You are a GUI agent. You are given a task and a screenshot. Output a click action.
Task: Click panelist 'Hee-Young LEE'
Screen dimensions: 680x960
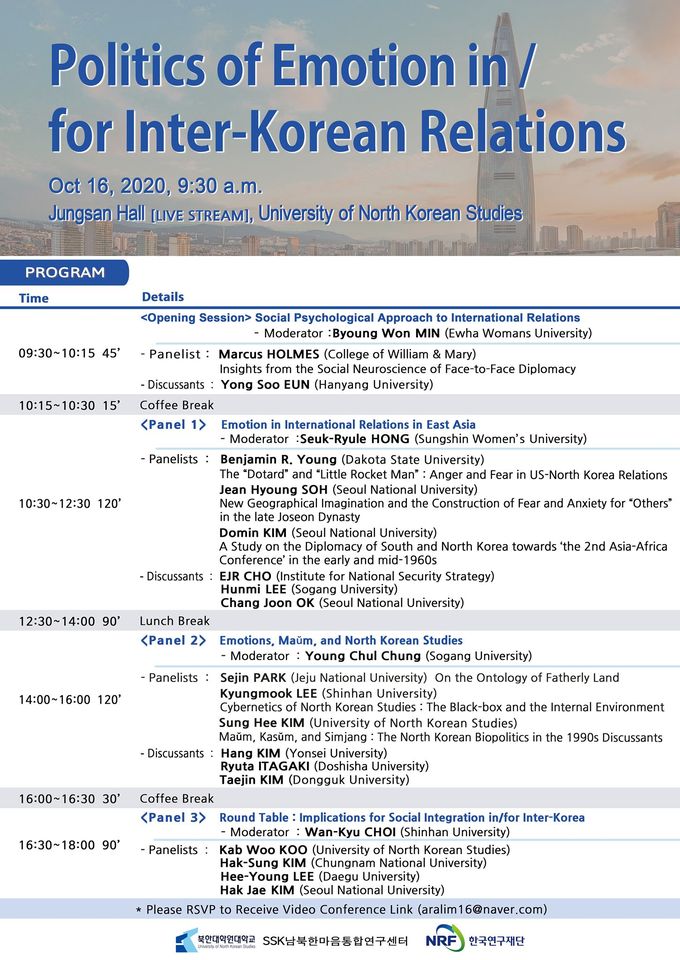pos(267,876)
